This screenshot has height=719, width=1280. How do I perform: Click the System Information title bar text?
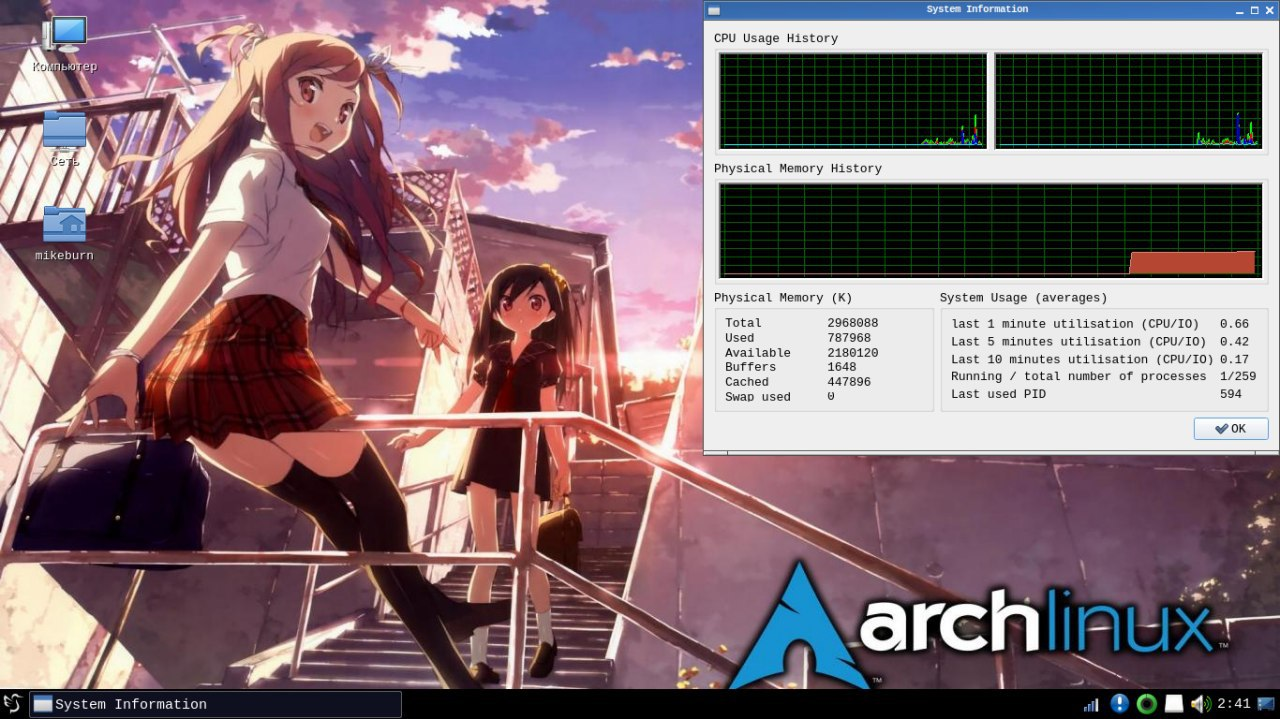[x=977, y=9]
